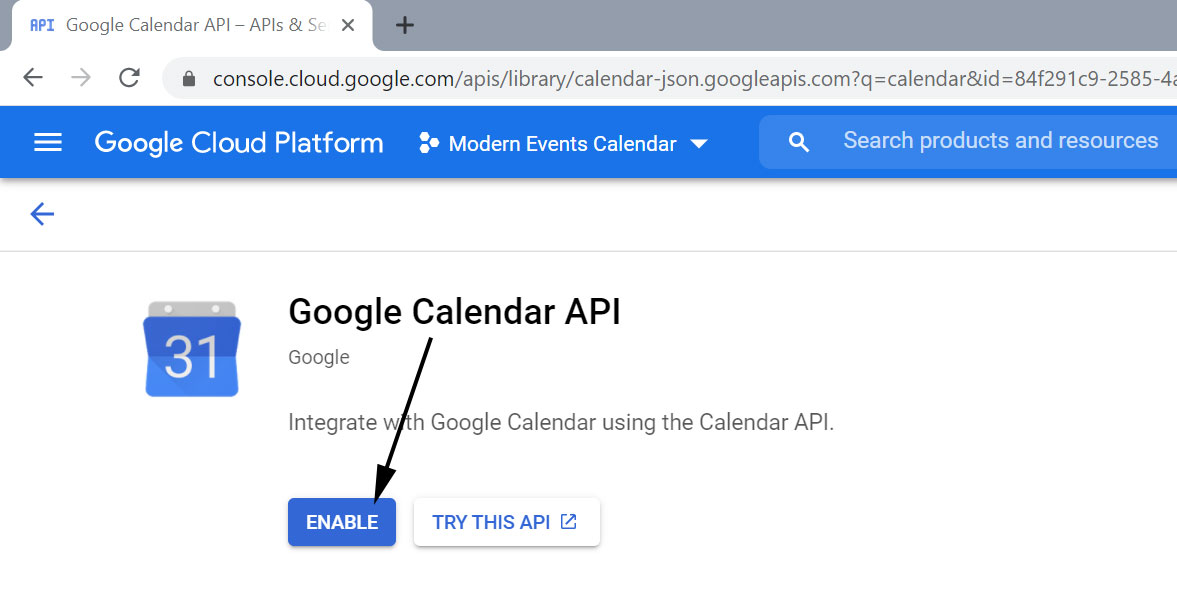1177x611 pixels.
Task: Click the padlock site info icon
Action: (188, 79)
